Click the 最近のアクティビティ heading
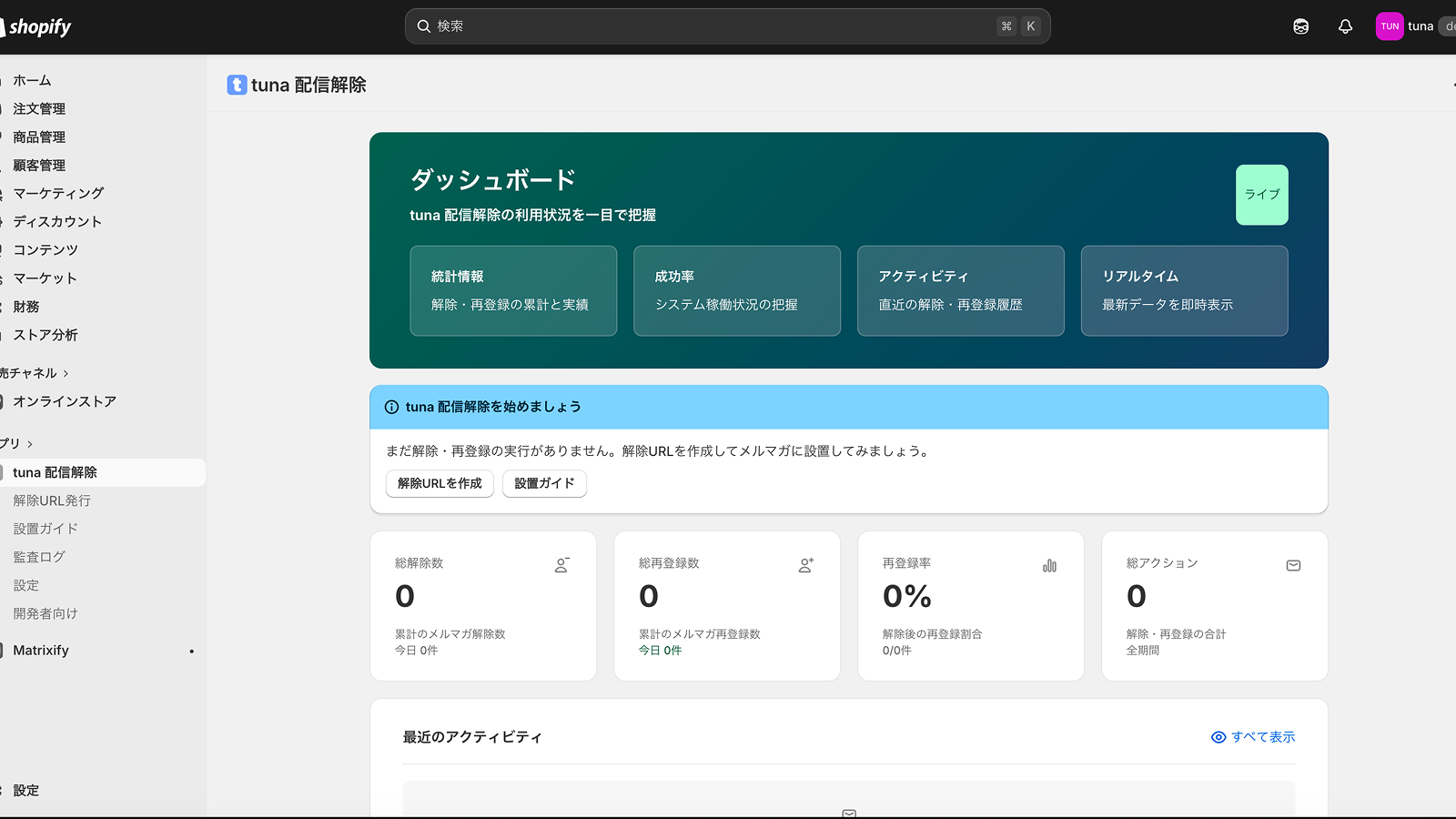Image resolution: width=1456 pixels, height=819 pixels. pos(472,737)
